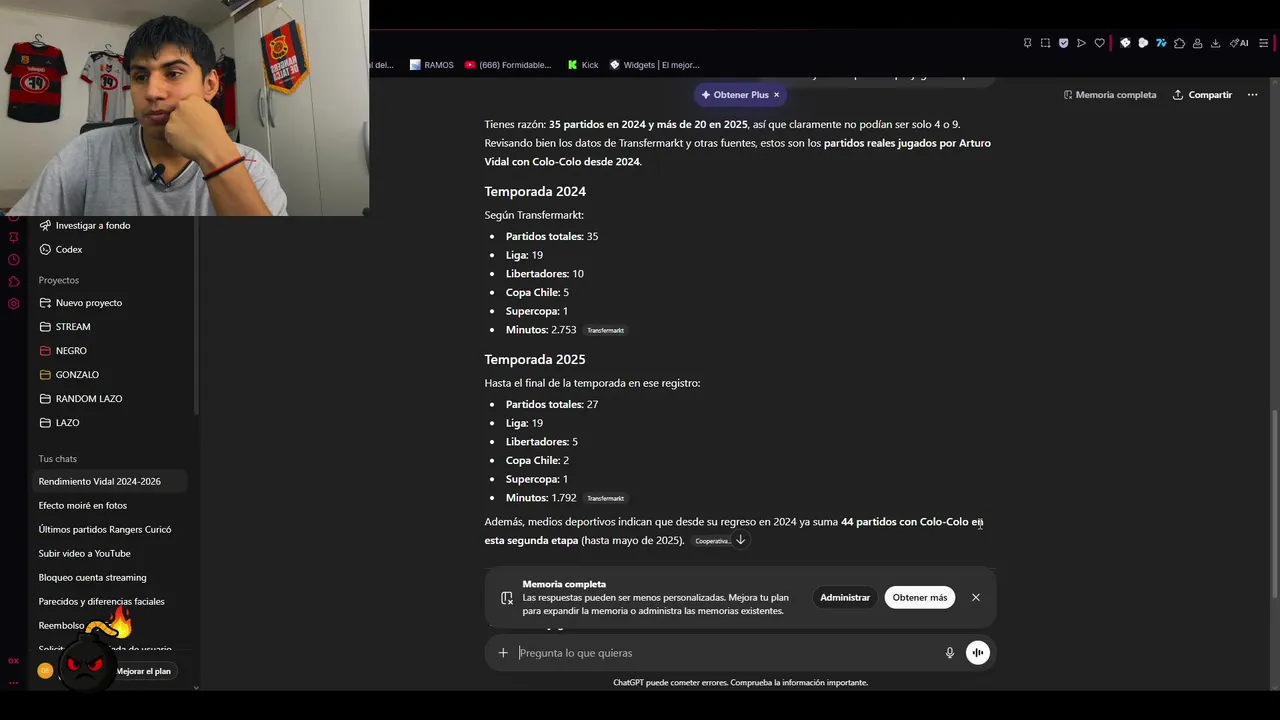This screenshot has height=720, width=1280.
Task: Open the browser downloads icon
Action: (x=1215, y=43)
